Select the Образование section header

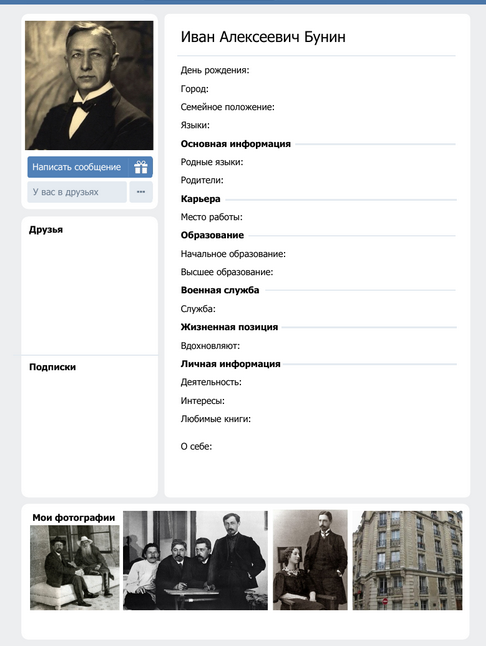coord(212,235)
